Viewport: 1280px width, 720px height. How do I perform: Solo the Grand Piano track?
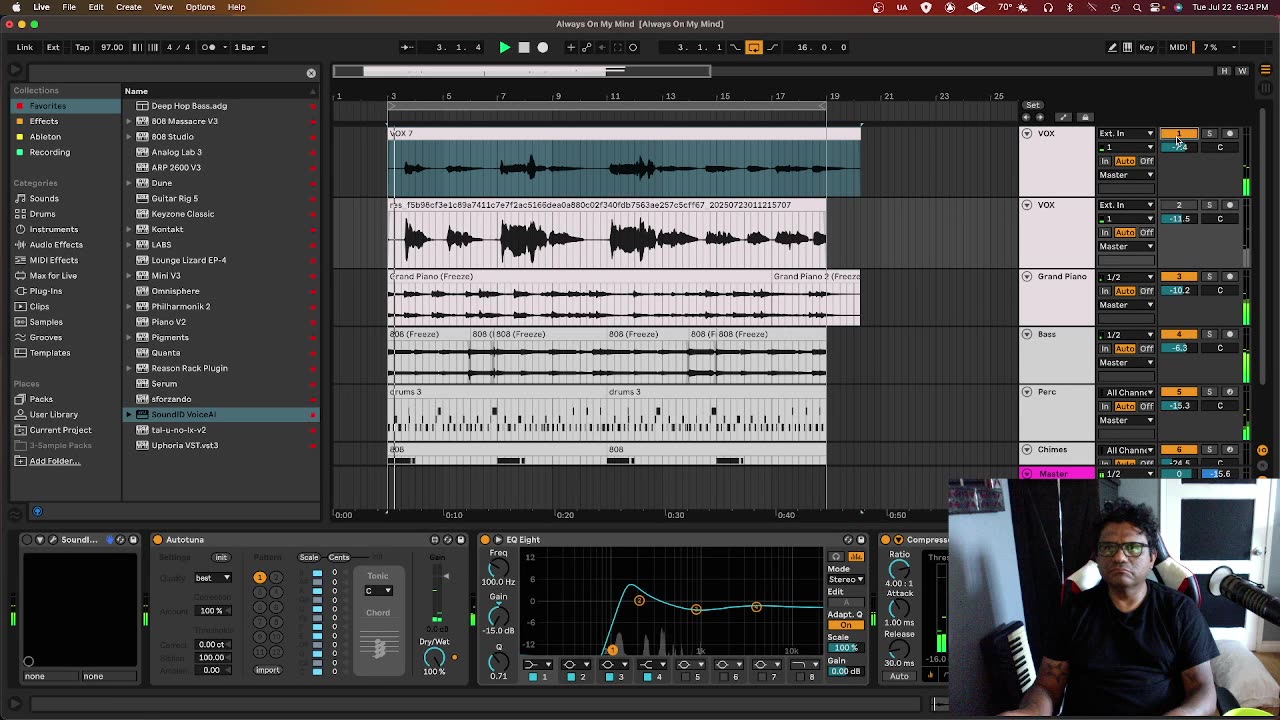point(1209,277)
